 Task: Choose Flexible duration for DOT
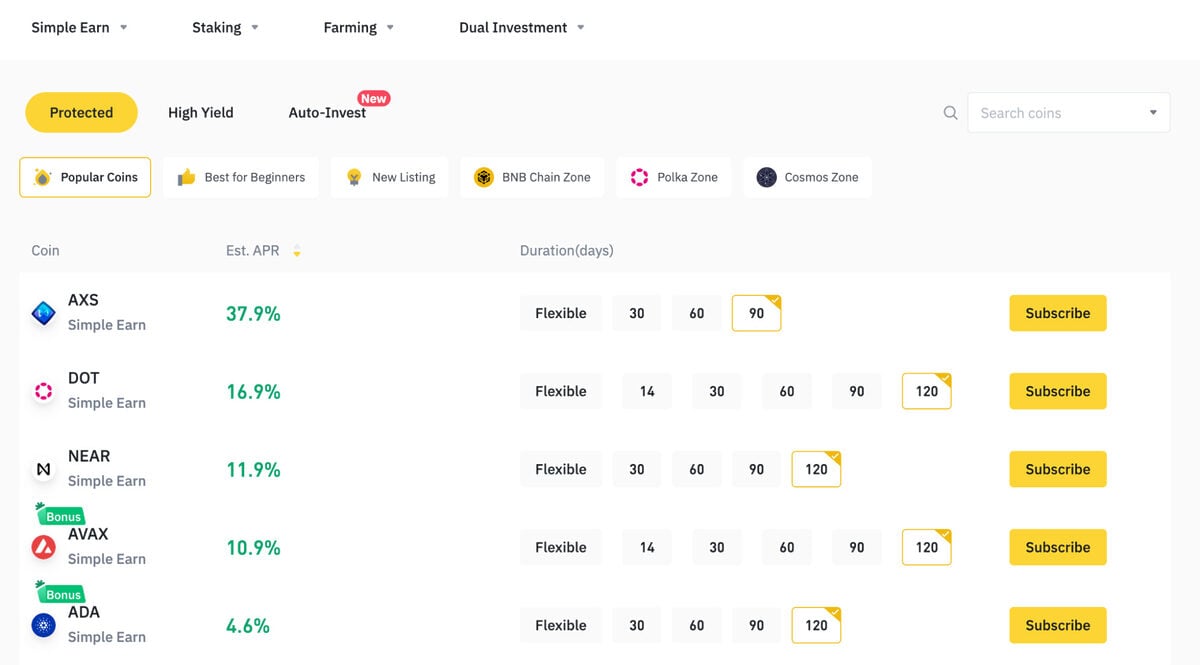(561, 391)
